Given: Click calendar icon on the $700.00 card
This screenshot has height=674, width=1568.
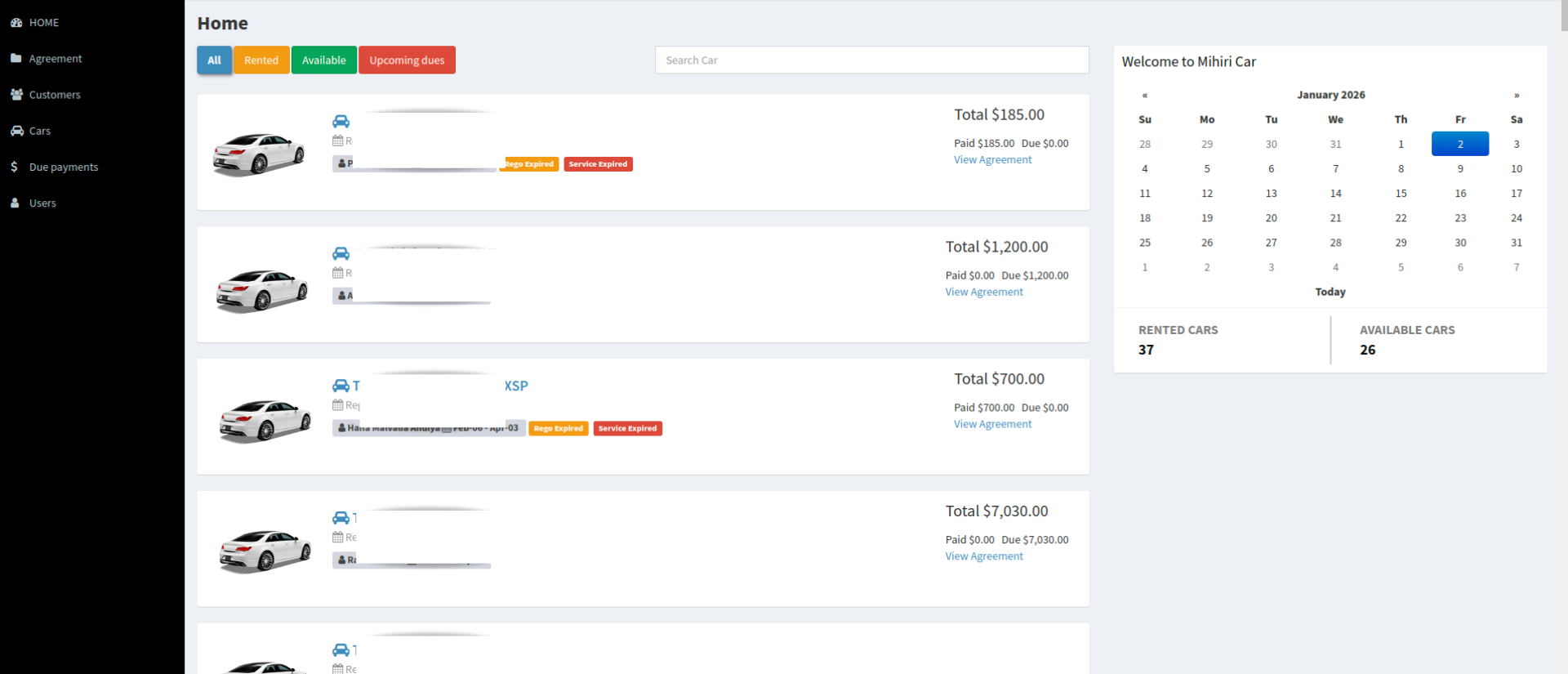Looking at the screenshot, I should click(337, 405).
